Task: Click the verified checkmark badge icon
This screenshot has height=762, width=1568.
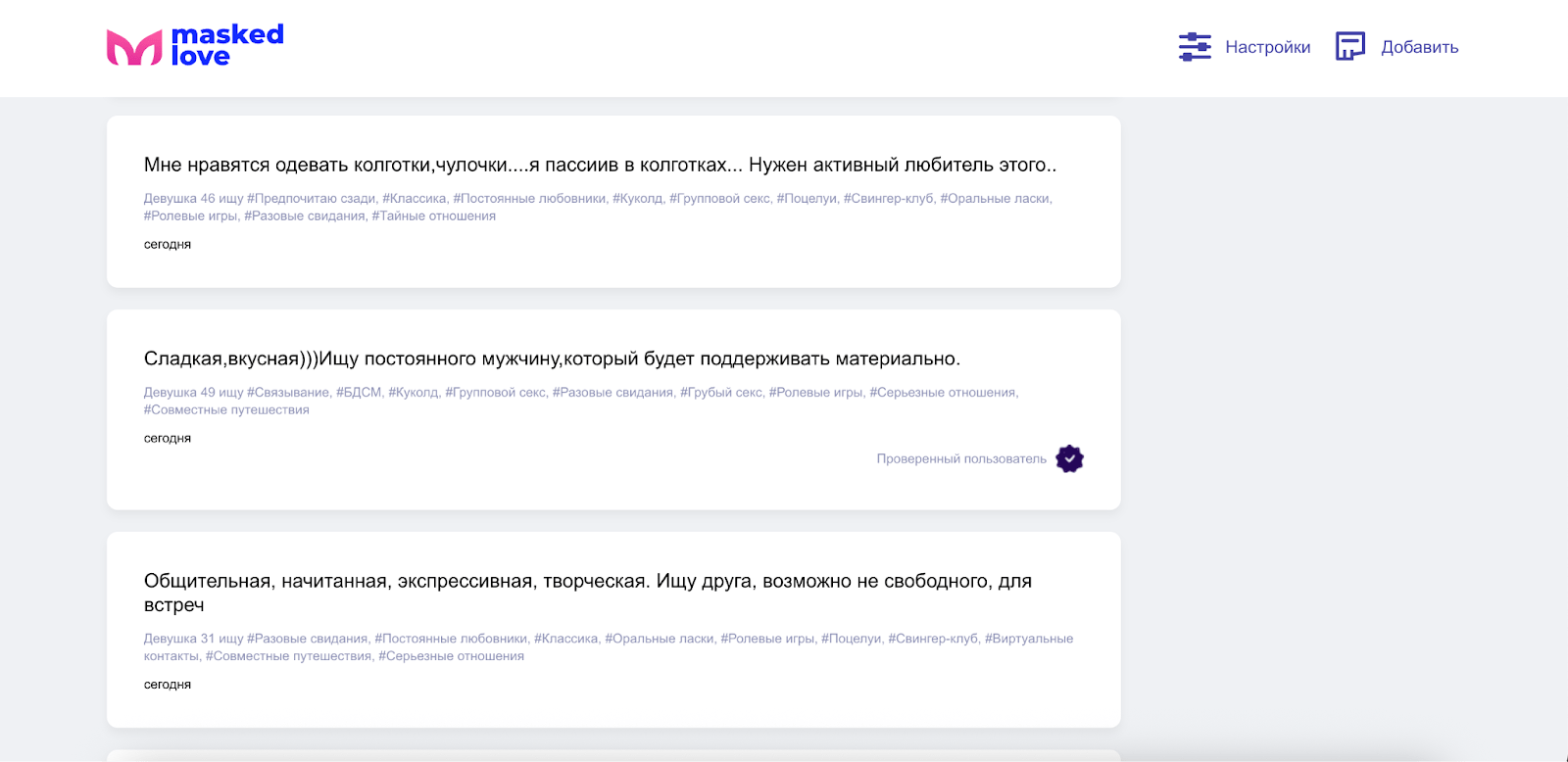Action: click(x=1069, y=458)
